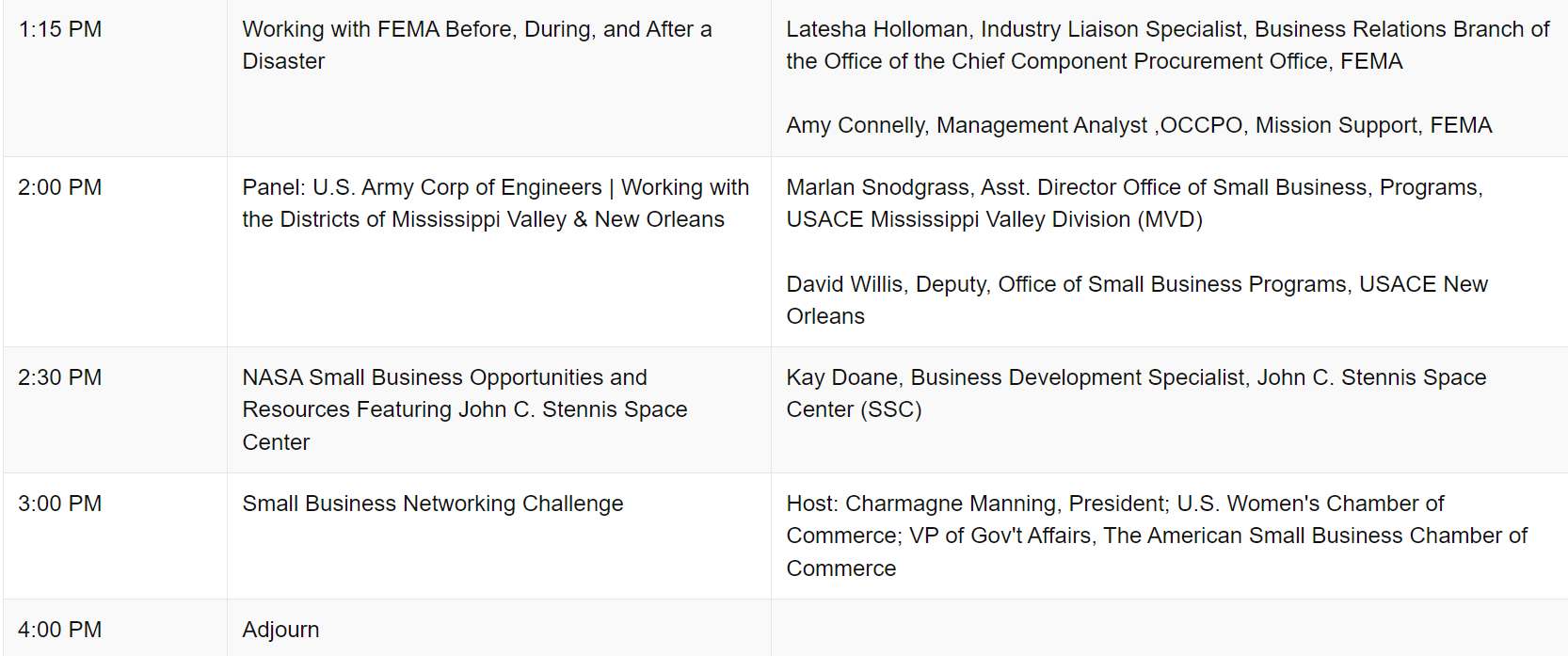
Task: Click the U.S. Army Corp of Engineers panel title
Action: coord(496,203)
